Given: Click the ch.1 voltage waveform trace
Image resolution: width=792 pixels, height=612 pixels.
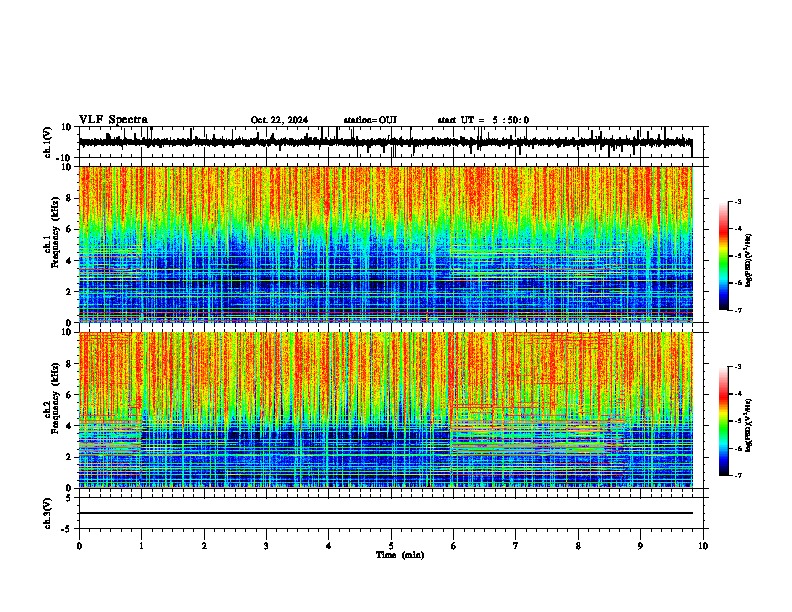Looking at the screenshot, I should coord(385,142).
